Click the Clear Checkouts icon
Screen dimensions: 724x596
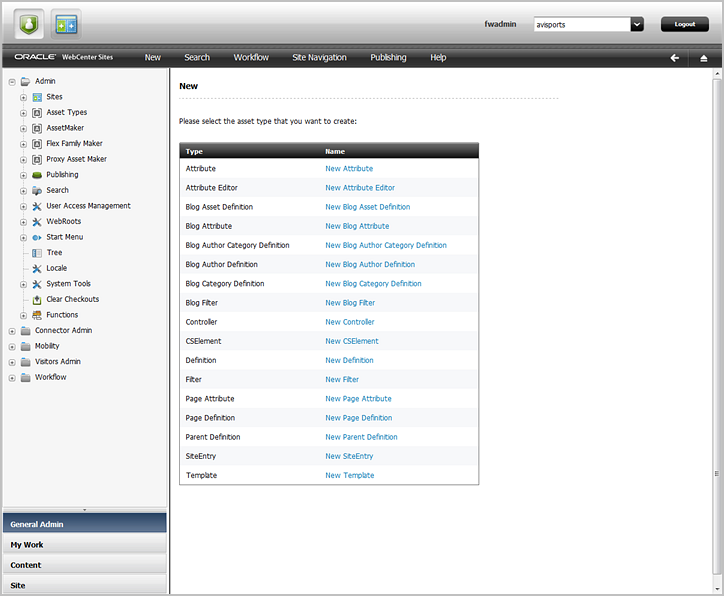coord(37,300)
